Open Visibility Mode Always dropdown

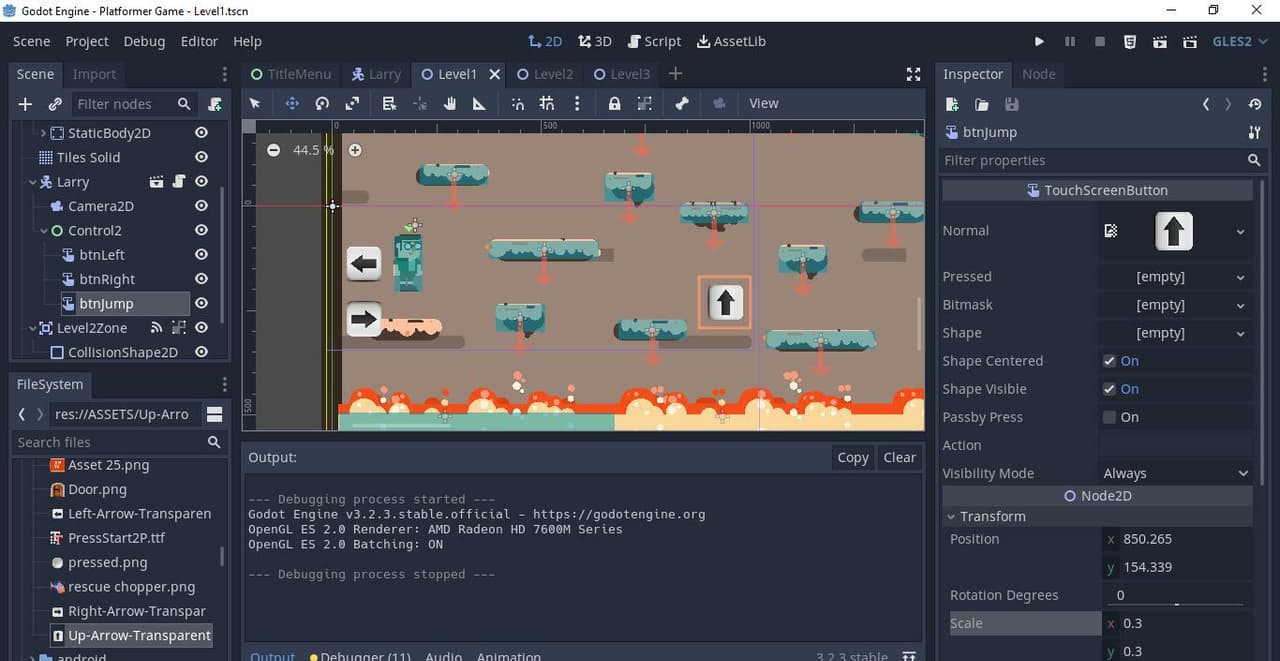(x=1176, y=473)
